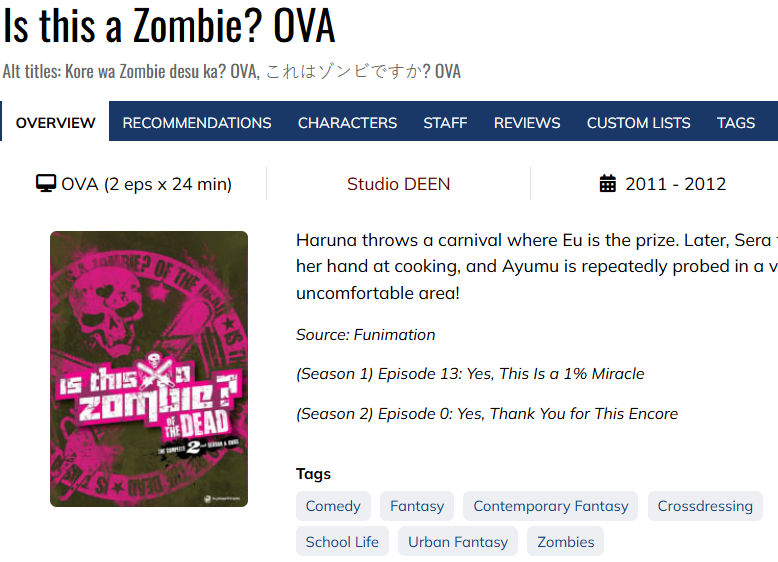
Task: Open the zombie cover art thumbnail
Action: tap(149, 369)
